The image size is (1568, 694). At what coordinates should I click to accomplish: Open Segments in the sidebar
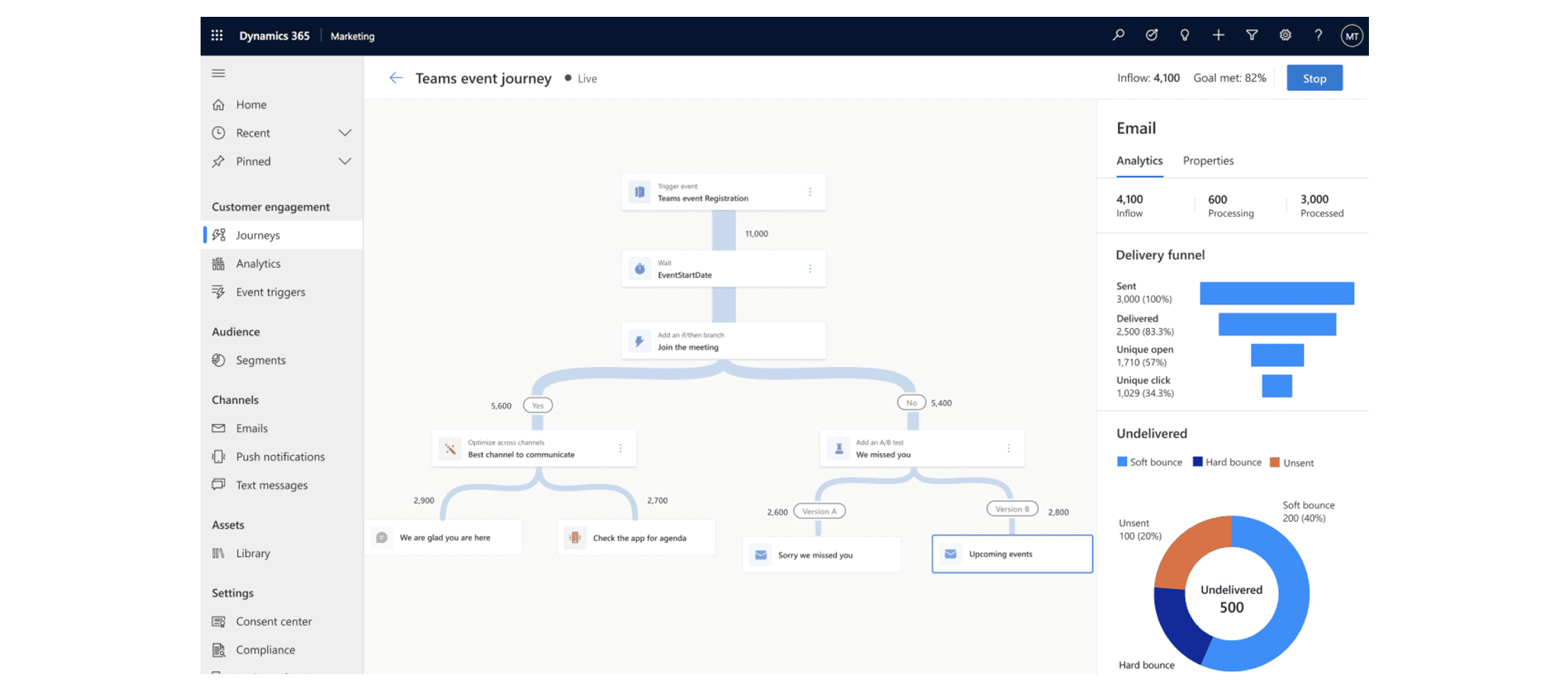click(283, 360)
